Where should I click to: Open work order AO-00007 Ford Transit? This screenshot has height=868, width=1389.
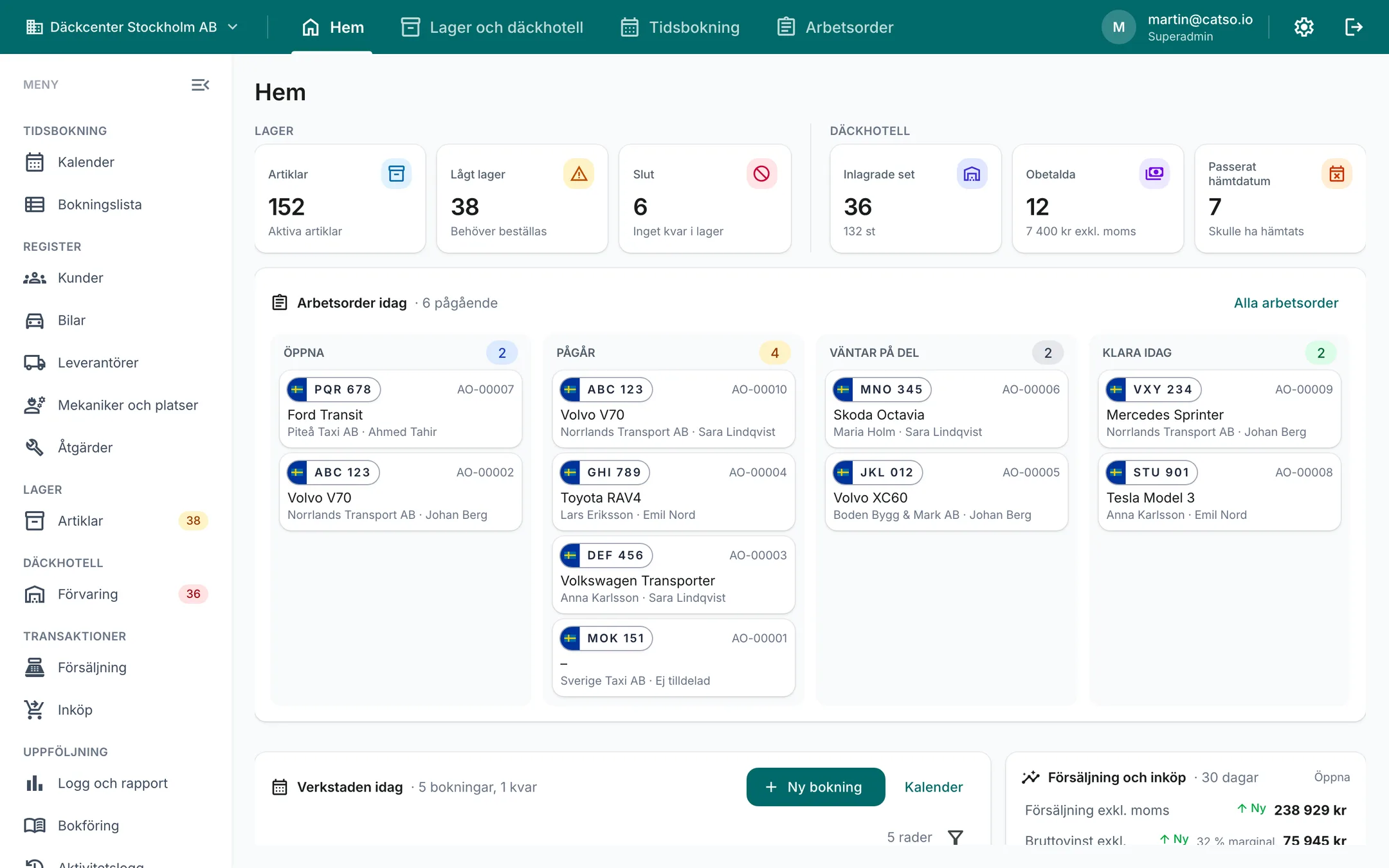(401, 409)
